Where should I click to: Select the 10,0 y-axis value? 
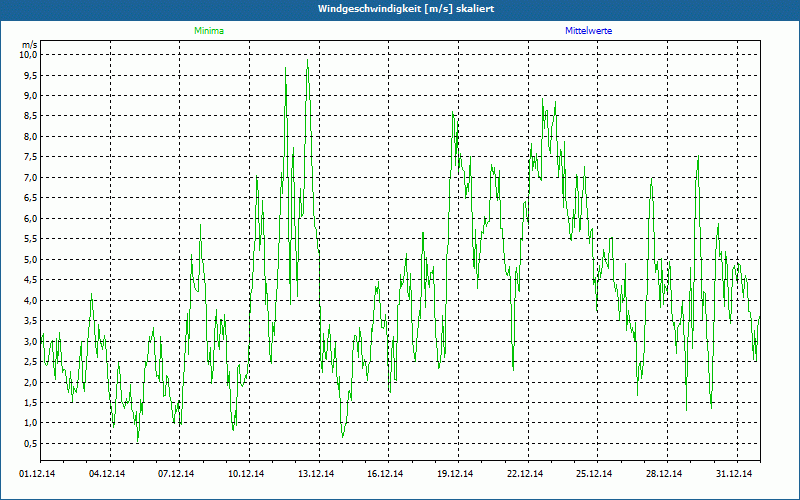[29, 55]
